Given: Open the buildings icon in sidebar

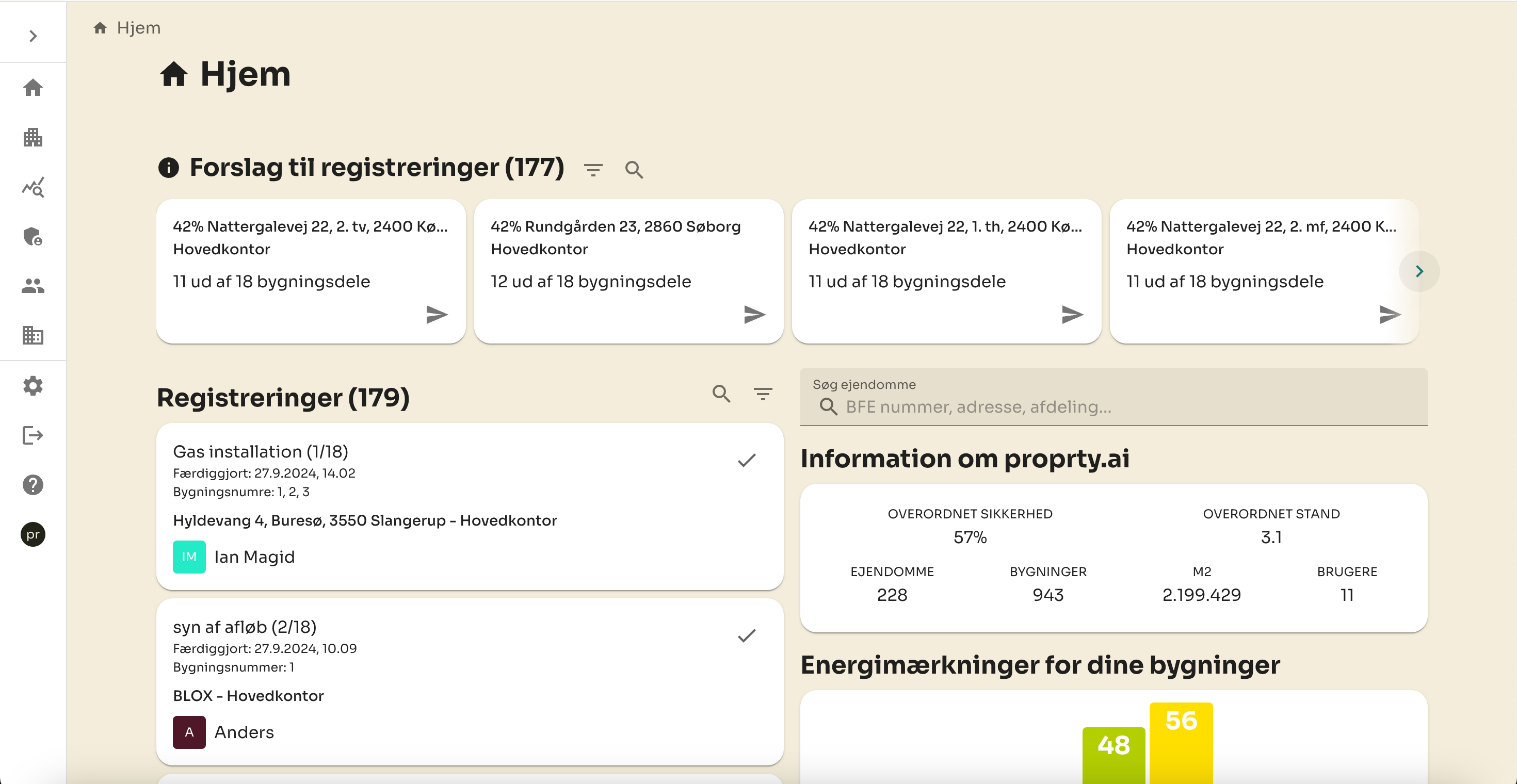Looking at the screenshot, I should (x=33, y=138).
